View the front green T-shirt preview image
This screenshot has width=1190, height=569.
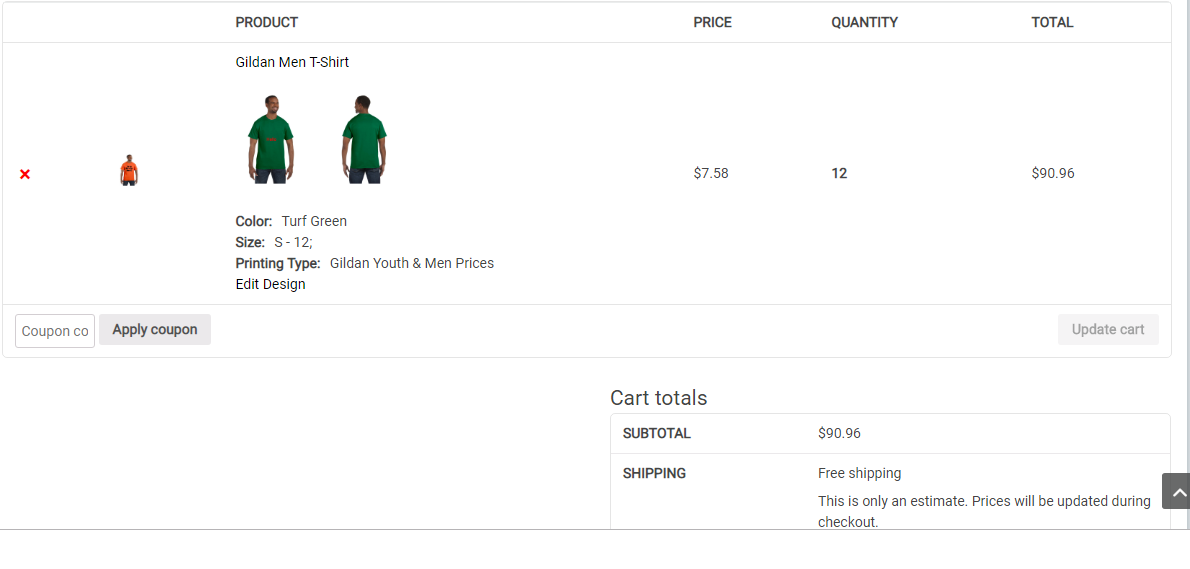[271, 140]
